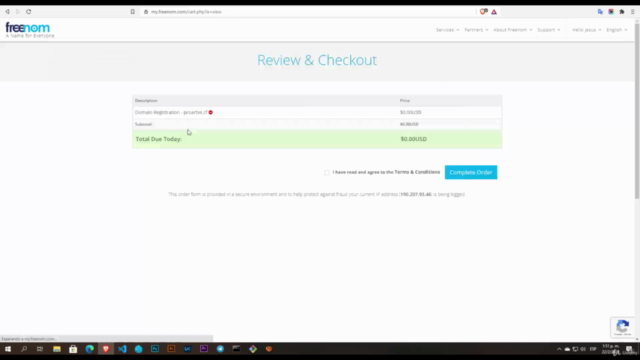
Task: Open the terminal icon on the taskbar
Action: [x=236, y=349]
